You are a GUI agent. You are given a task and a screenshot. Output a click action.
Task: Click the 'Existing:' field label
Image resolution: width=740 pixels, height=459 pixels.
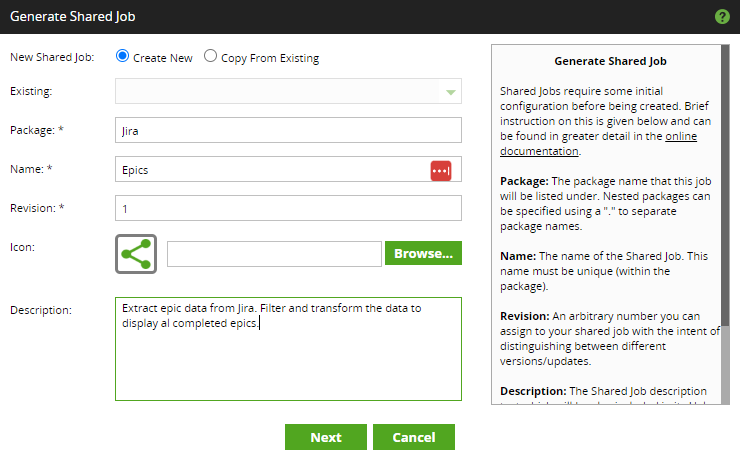click(31, 91)
